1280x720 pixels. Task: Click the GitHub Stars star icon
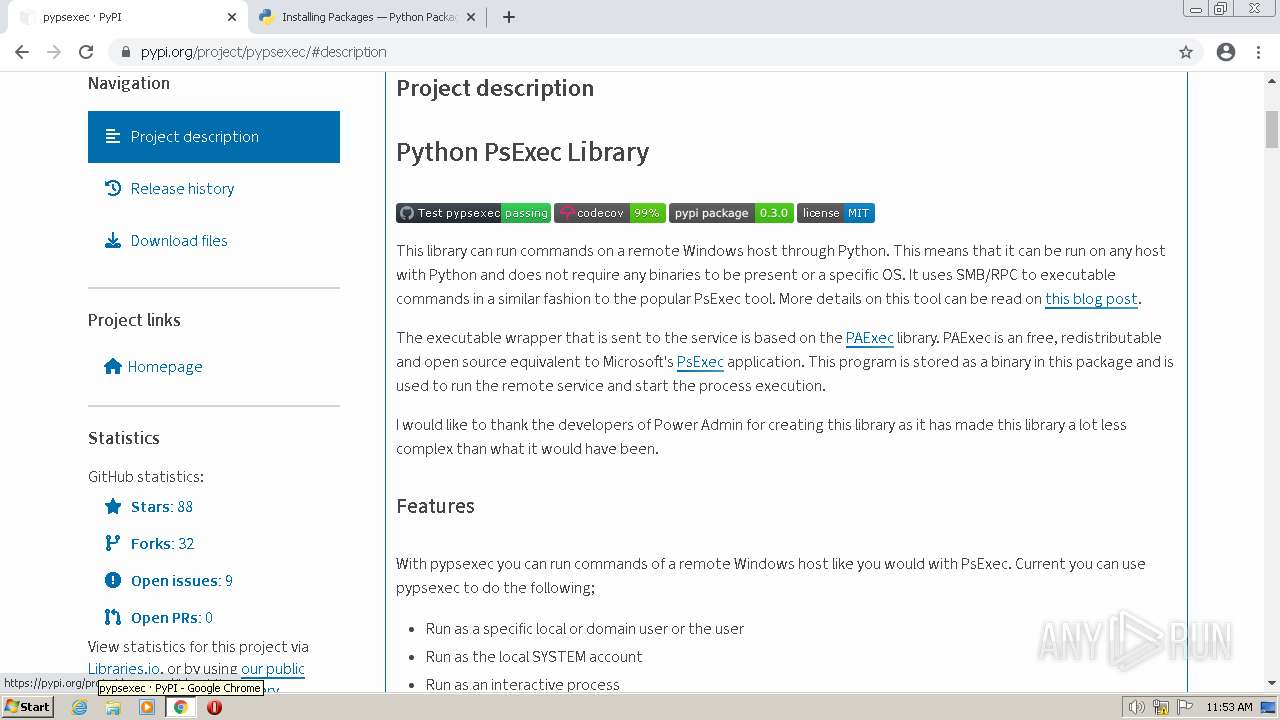[x=113, y=506]
